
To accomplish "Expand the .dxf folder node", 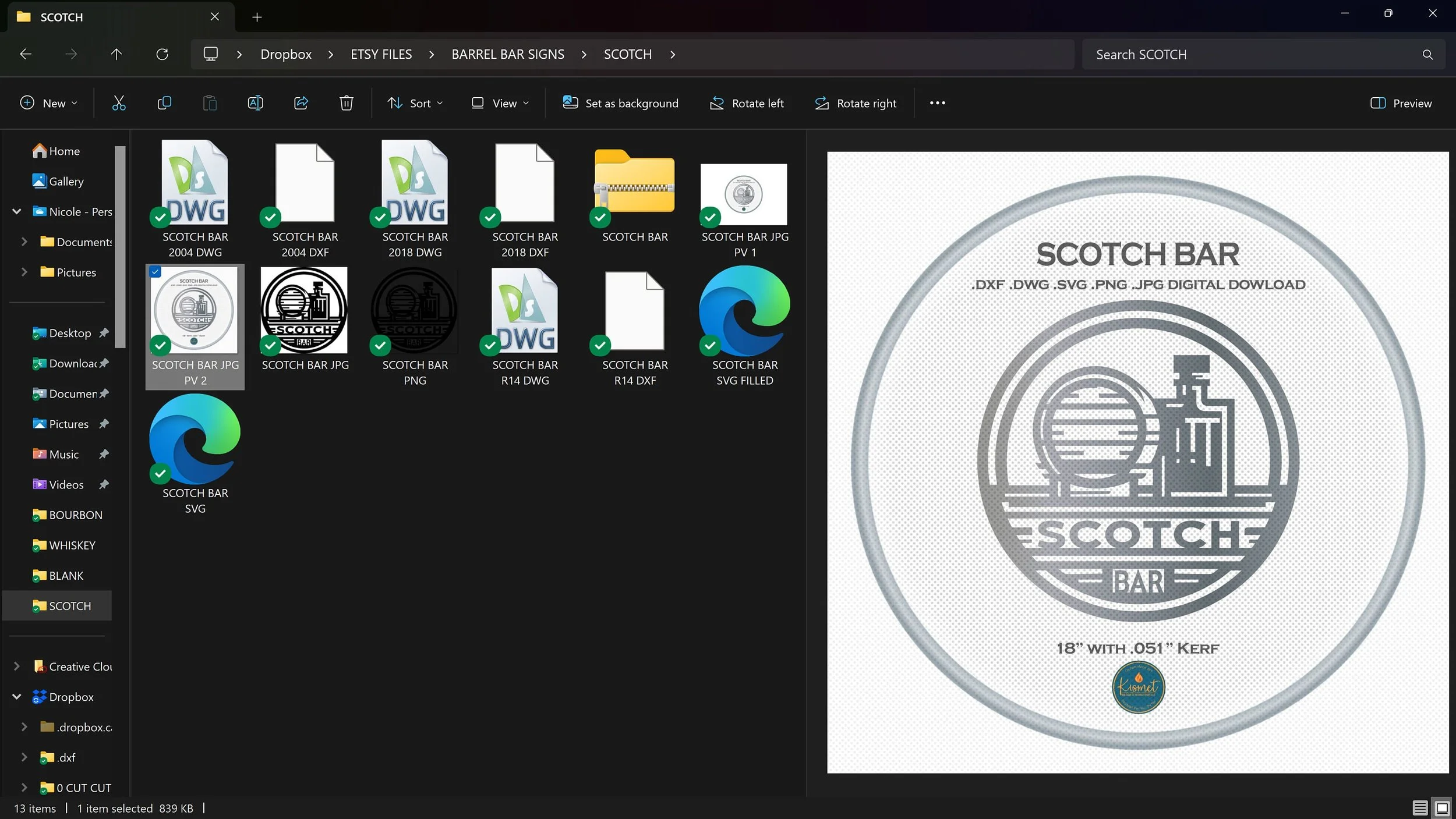I will 24,757.
